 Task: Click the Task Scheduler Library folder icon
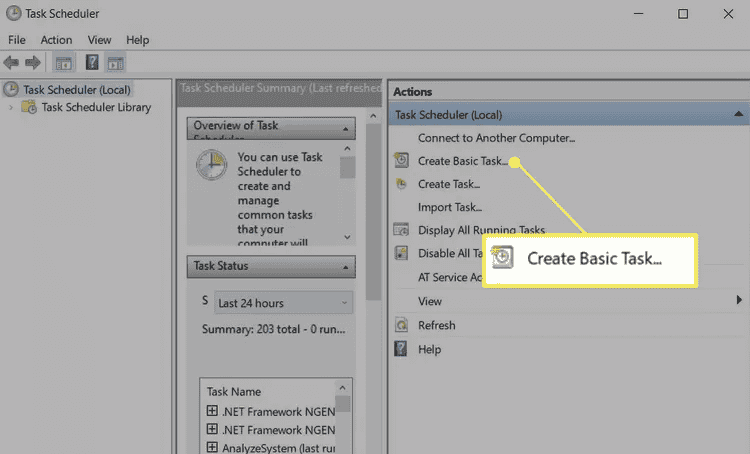(29, 107)
